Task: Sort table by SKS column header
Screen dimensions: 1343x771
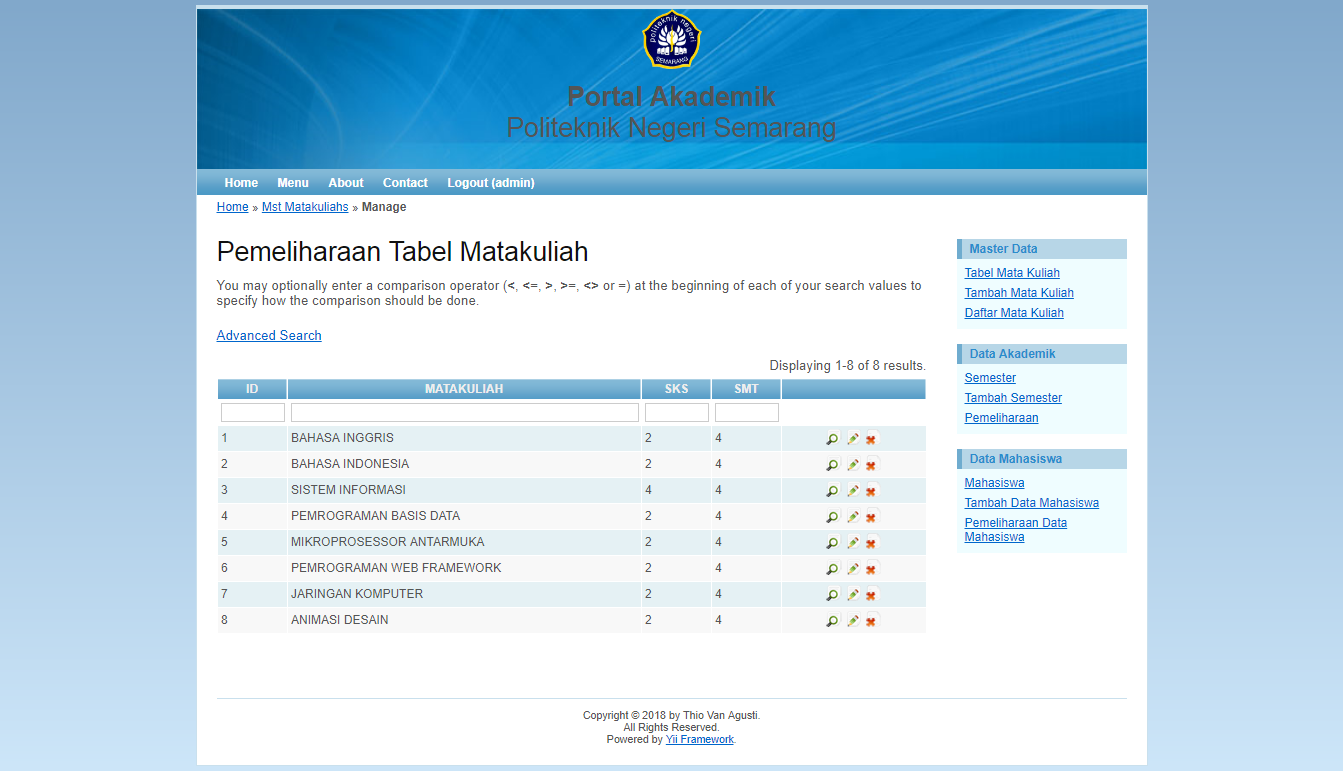Action: tap(677, 389)
